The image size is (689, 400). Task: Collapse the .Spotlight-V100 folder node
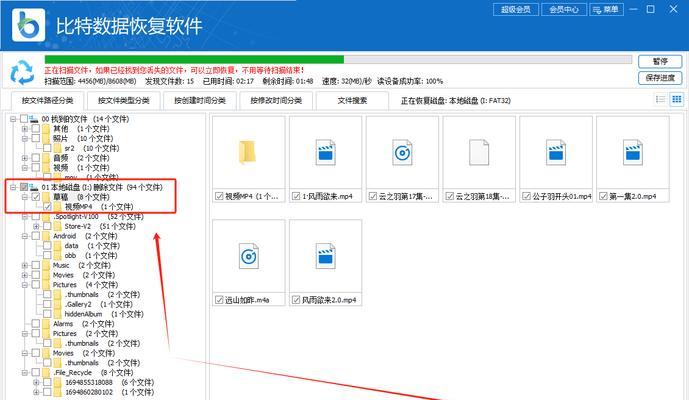click(x=25, y=217)
